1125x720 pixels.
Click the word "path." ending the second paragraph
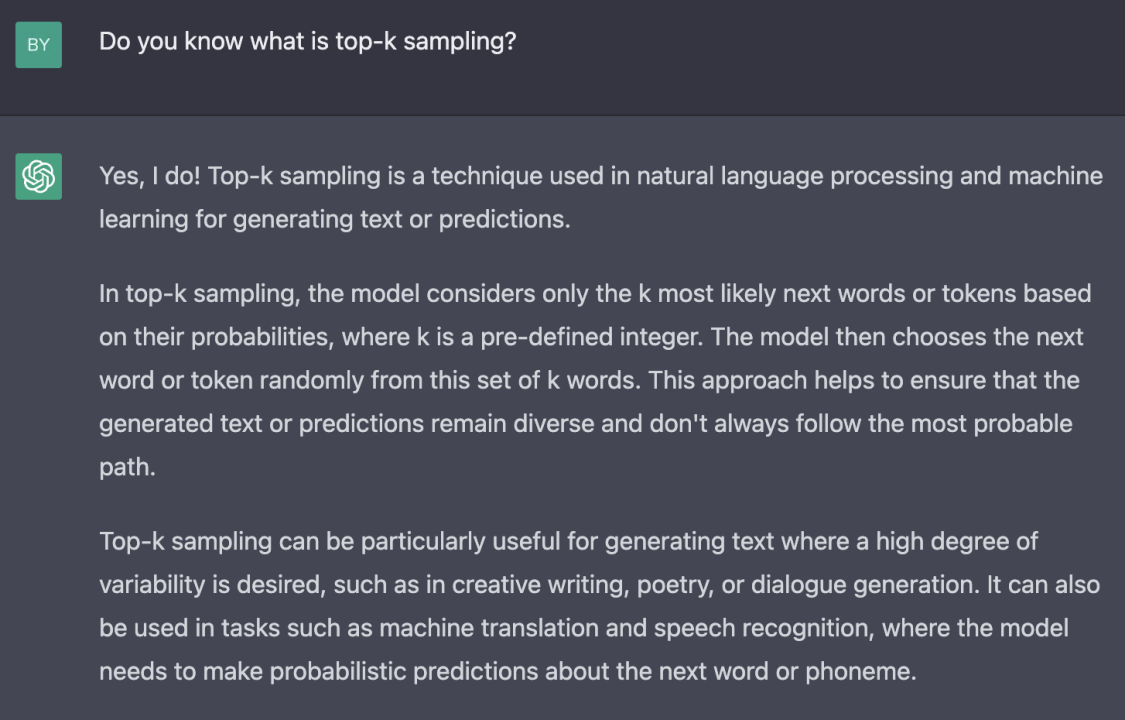click(x=127, y=467)
